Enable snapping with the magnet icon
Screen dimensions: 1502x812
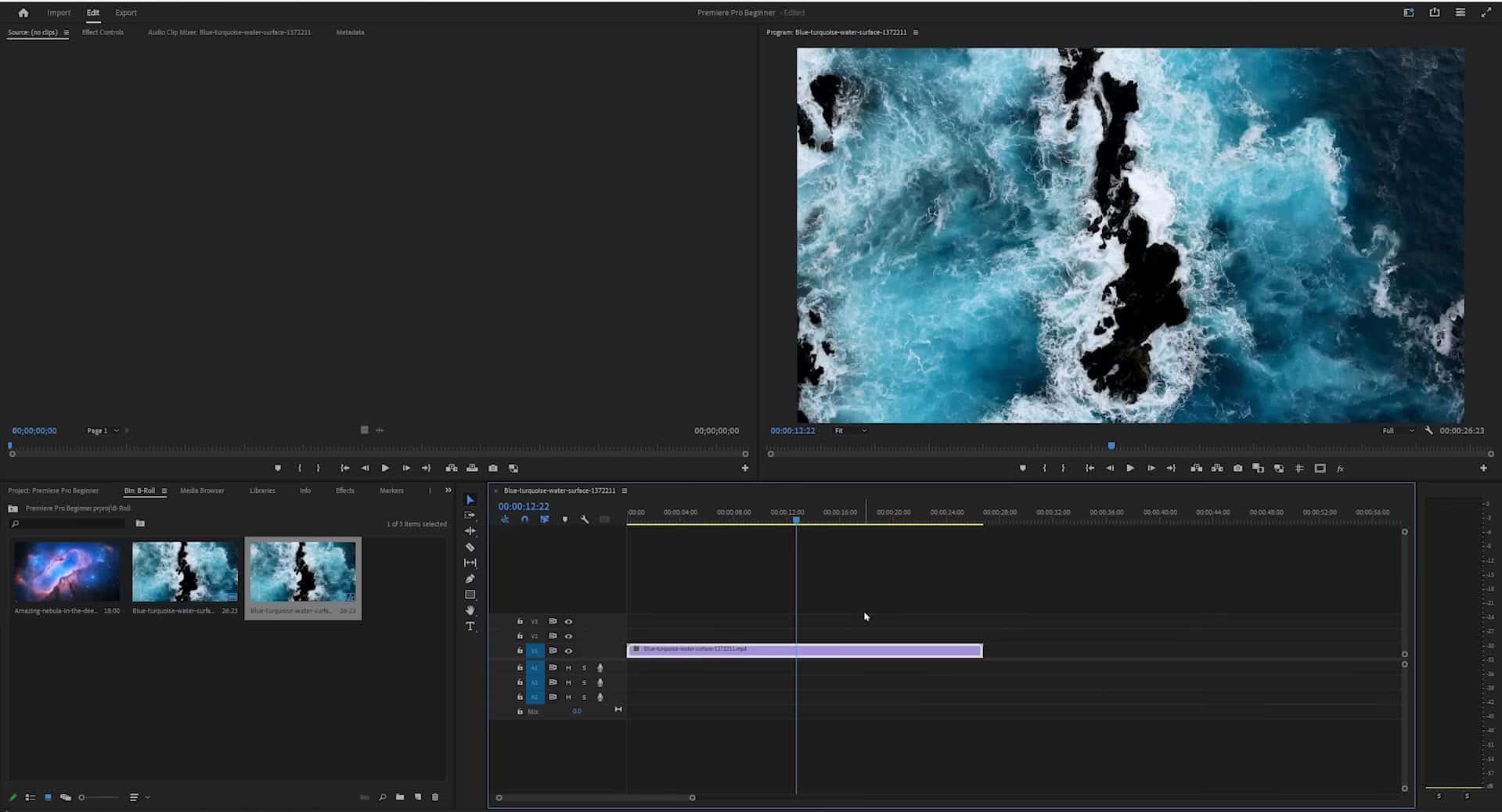524,519
